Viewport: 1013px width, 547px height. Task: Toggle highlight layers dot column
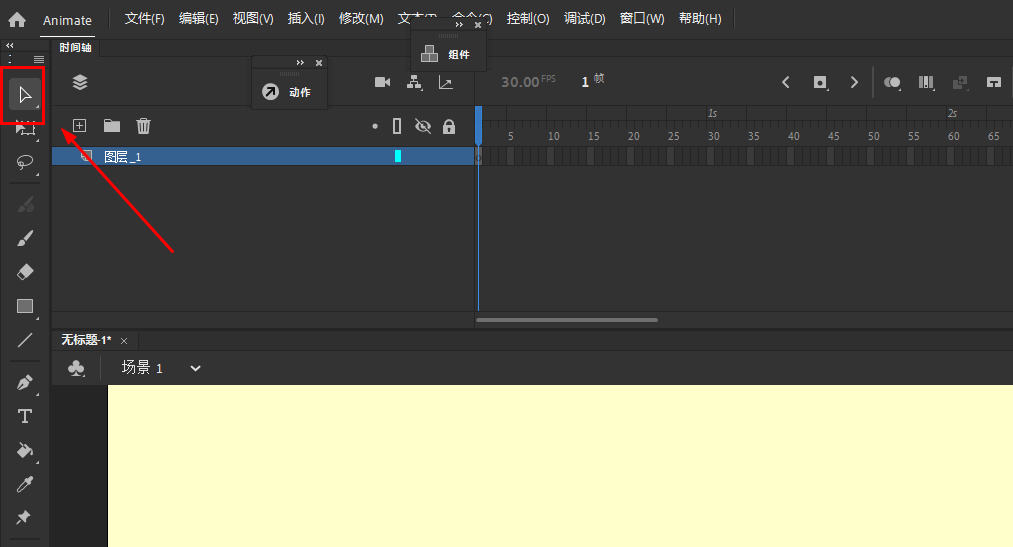(375, 126)
